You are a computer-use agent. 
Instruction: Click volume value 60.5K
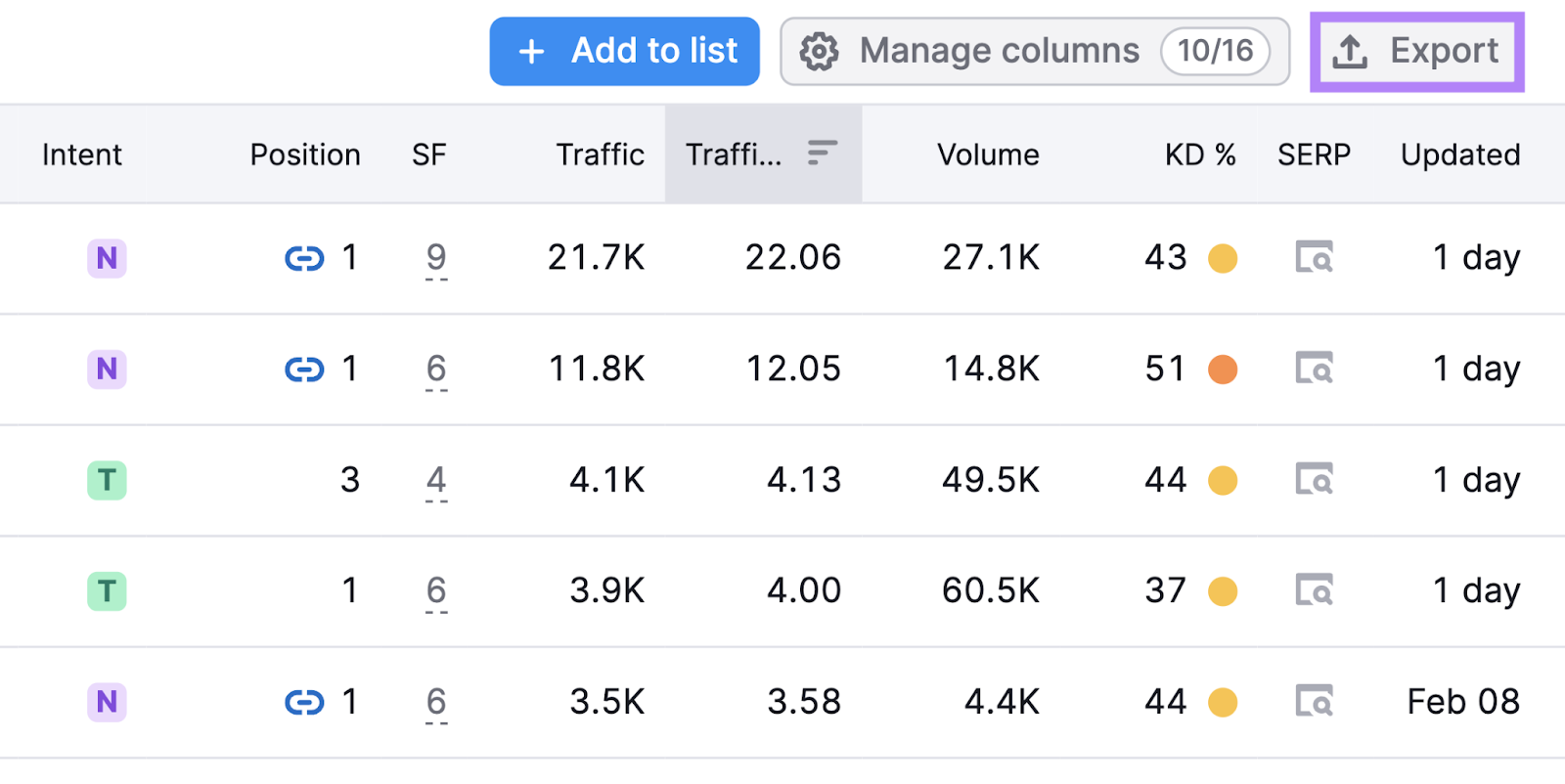991,591
